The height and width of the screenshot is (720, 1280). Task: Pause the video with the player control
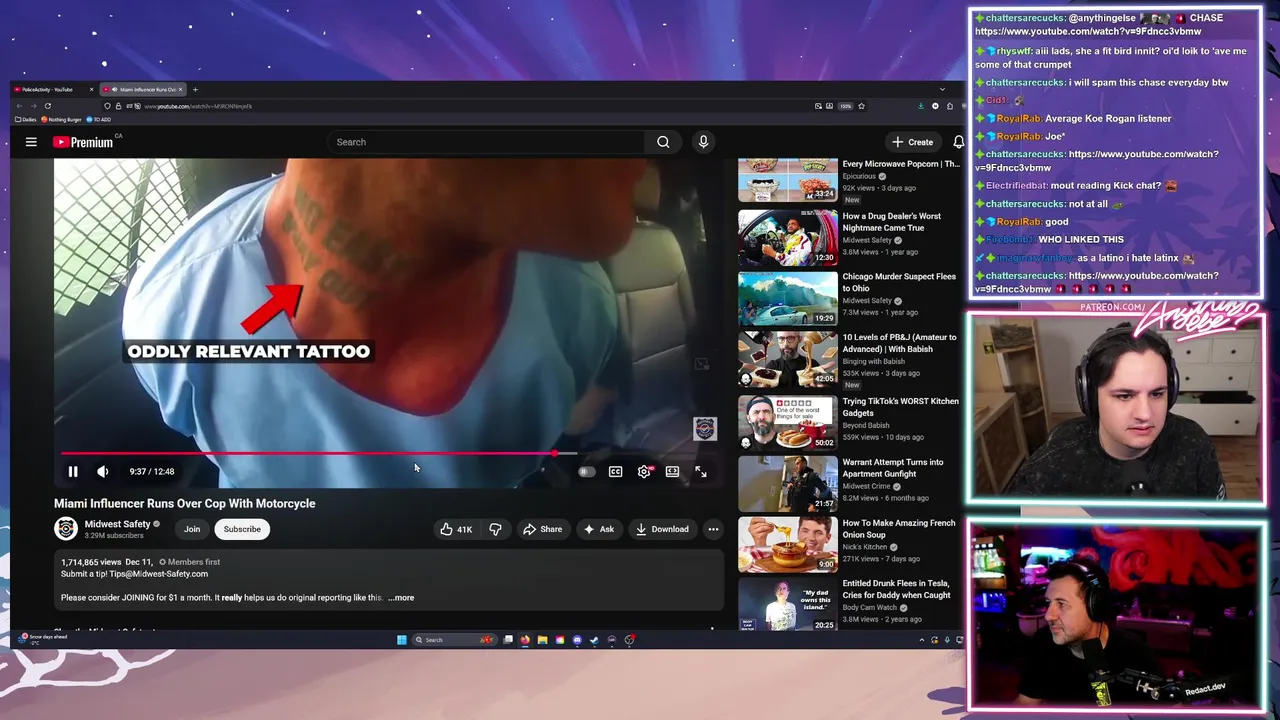tap(73, 472)
